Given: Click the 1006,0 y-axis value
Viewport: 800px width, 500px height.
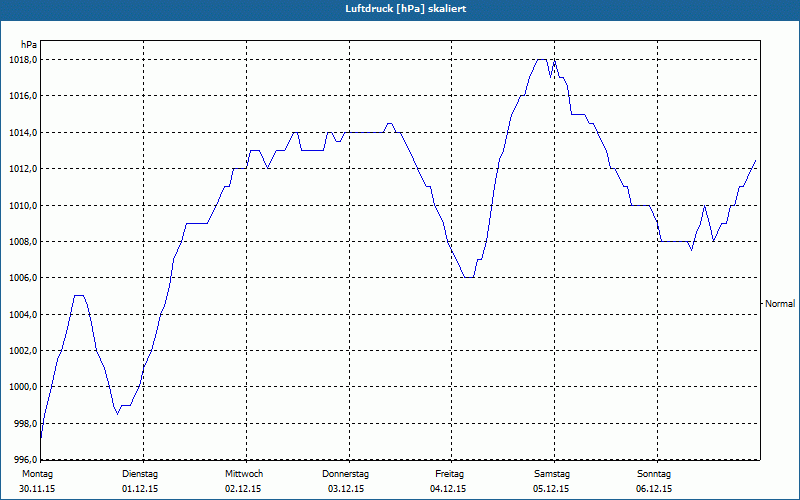Looking at the screenshot, I should [x=22, y=278].
